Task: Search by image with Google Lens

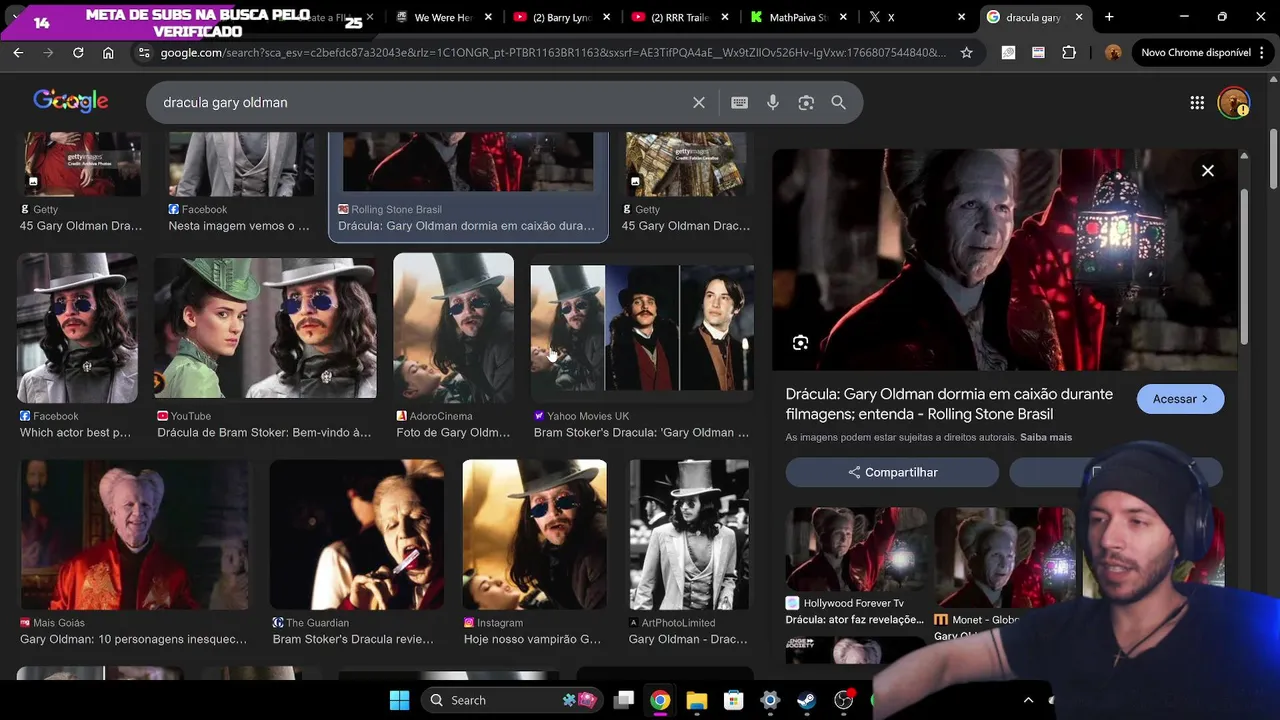Action: [x=806, y=102]
